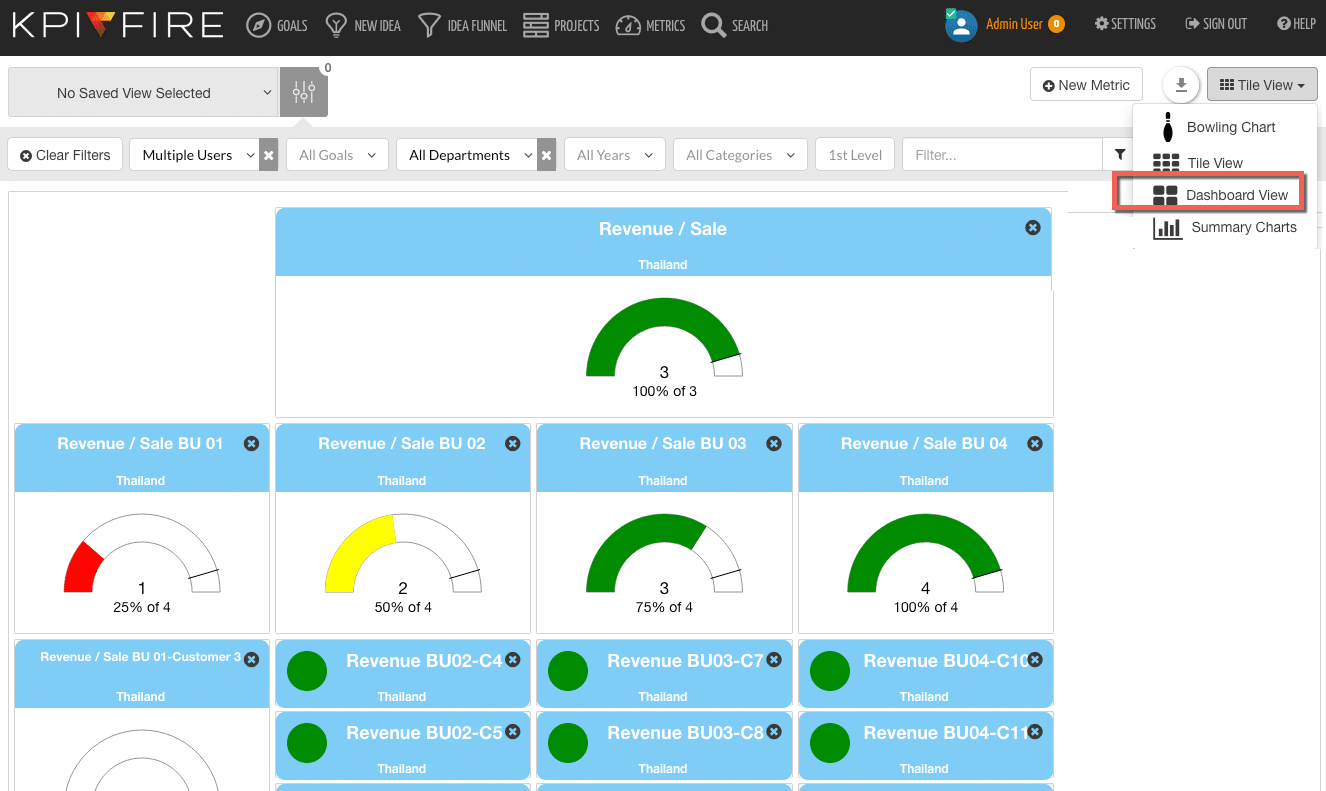
Task: Close the Revenue / Sale BU 03 tile
Action: [773, 443]
